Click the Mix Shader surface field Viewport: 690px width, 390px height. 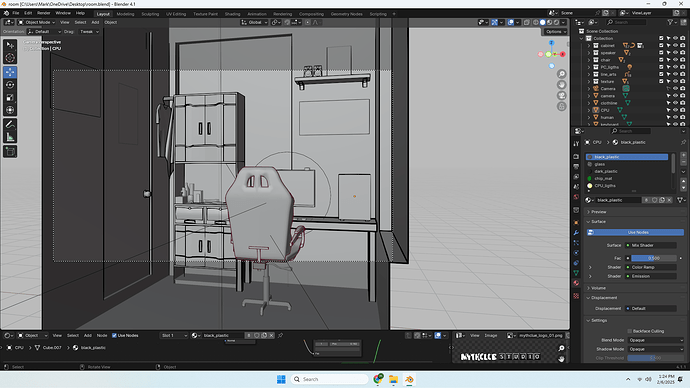coord(651,245)
